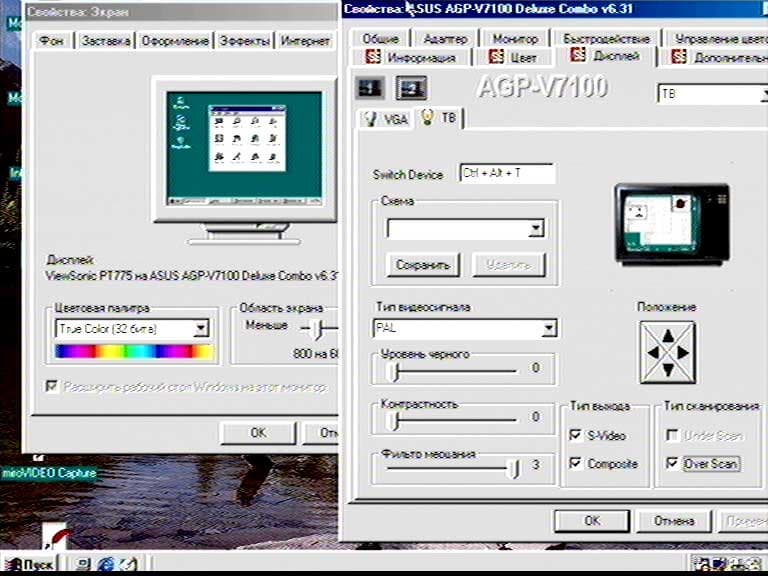This screenshot has width=768, height=576.
Task: Toggle the Over Scan checkbox
Action: pos(672,463)
